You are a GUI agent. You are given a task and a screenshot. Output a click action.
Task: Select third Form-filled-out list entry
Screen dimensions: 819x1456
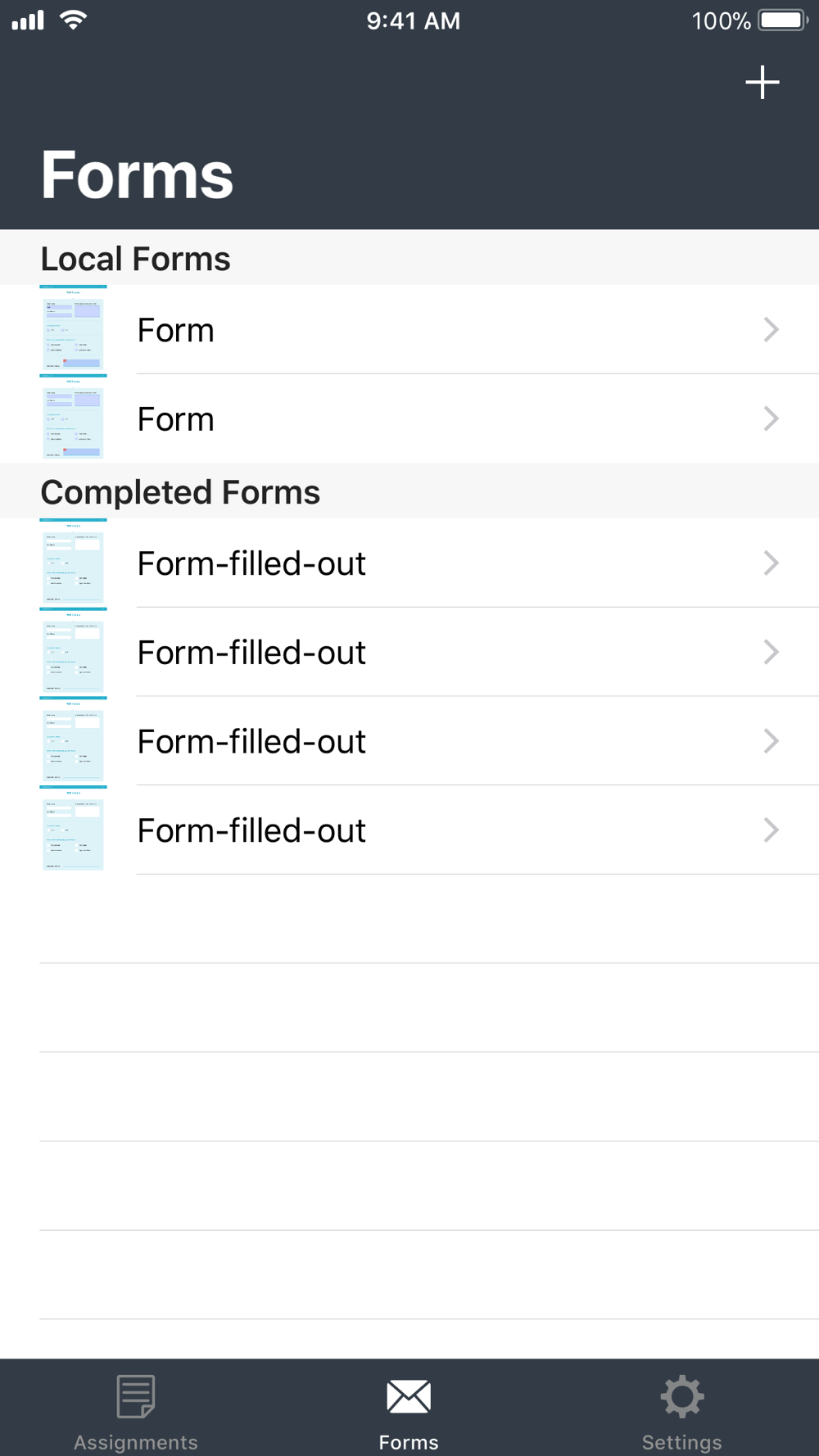coord(409,742)
